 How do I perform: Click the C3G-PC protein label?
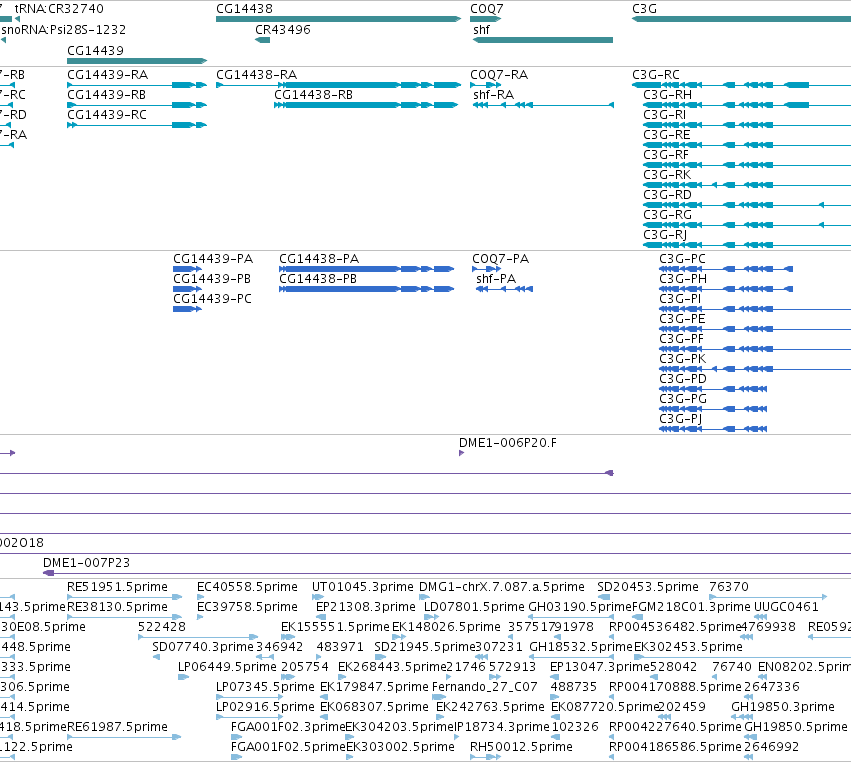point(682,258)
